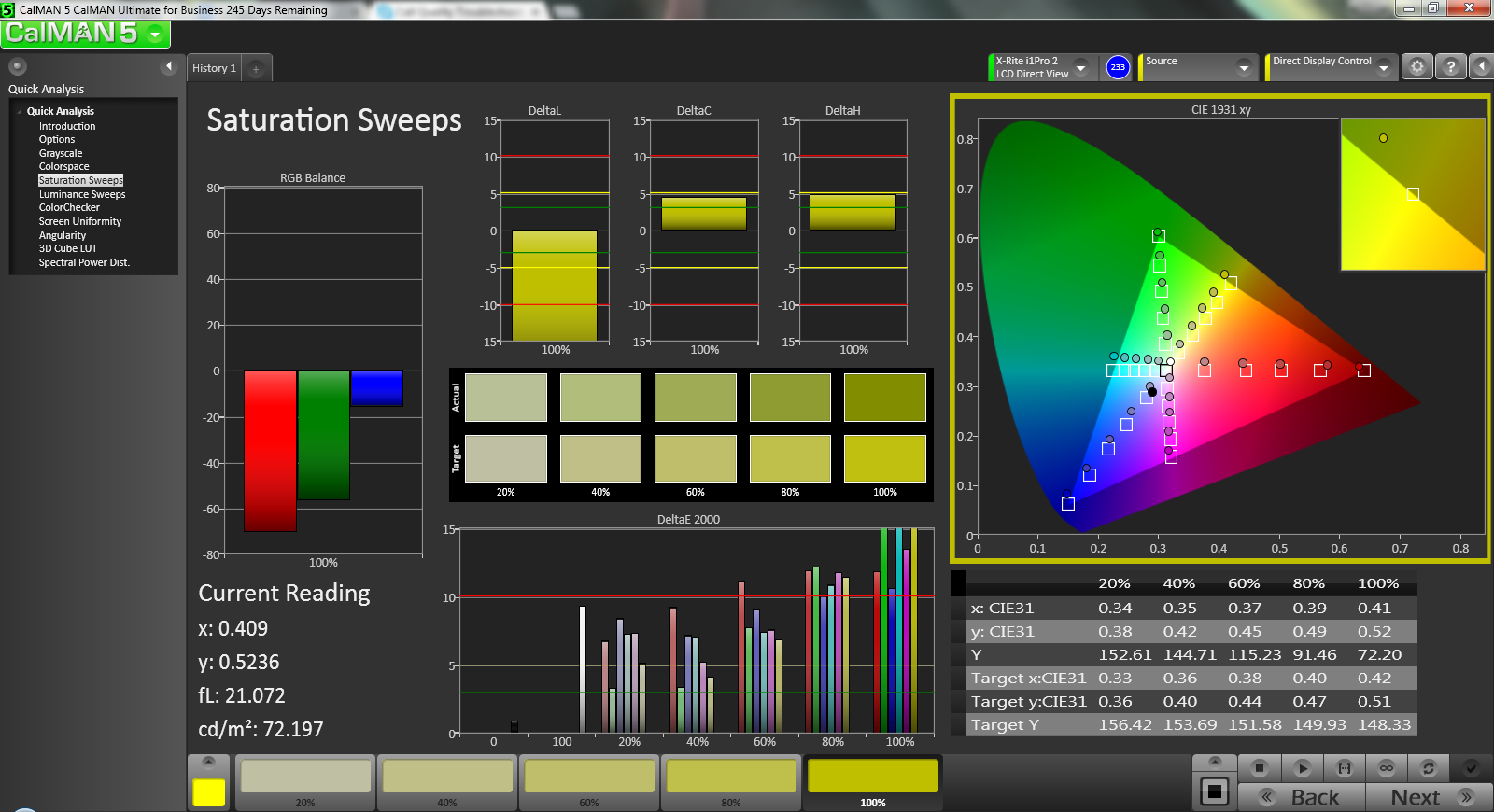Switch to the History 1 tab

[214, 68]
